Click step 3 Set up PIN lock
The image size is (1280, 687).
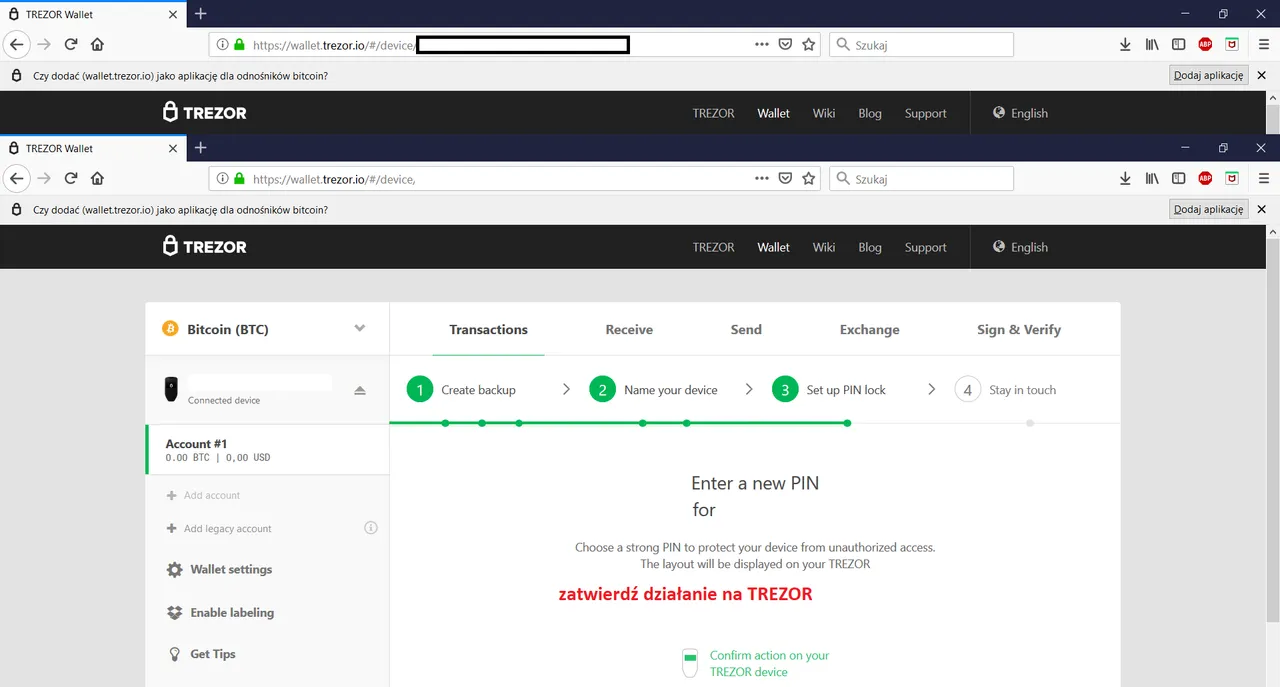pyautogui.click(x=829, y=390)
